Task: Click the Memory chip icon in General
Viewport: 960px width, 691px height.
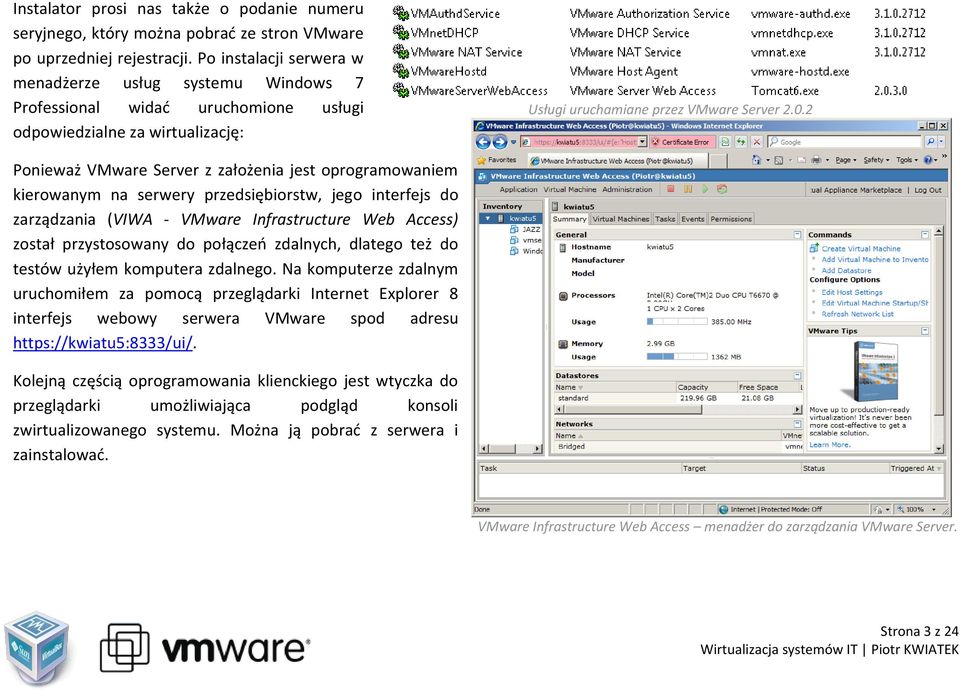Action: point(563,344)
